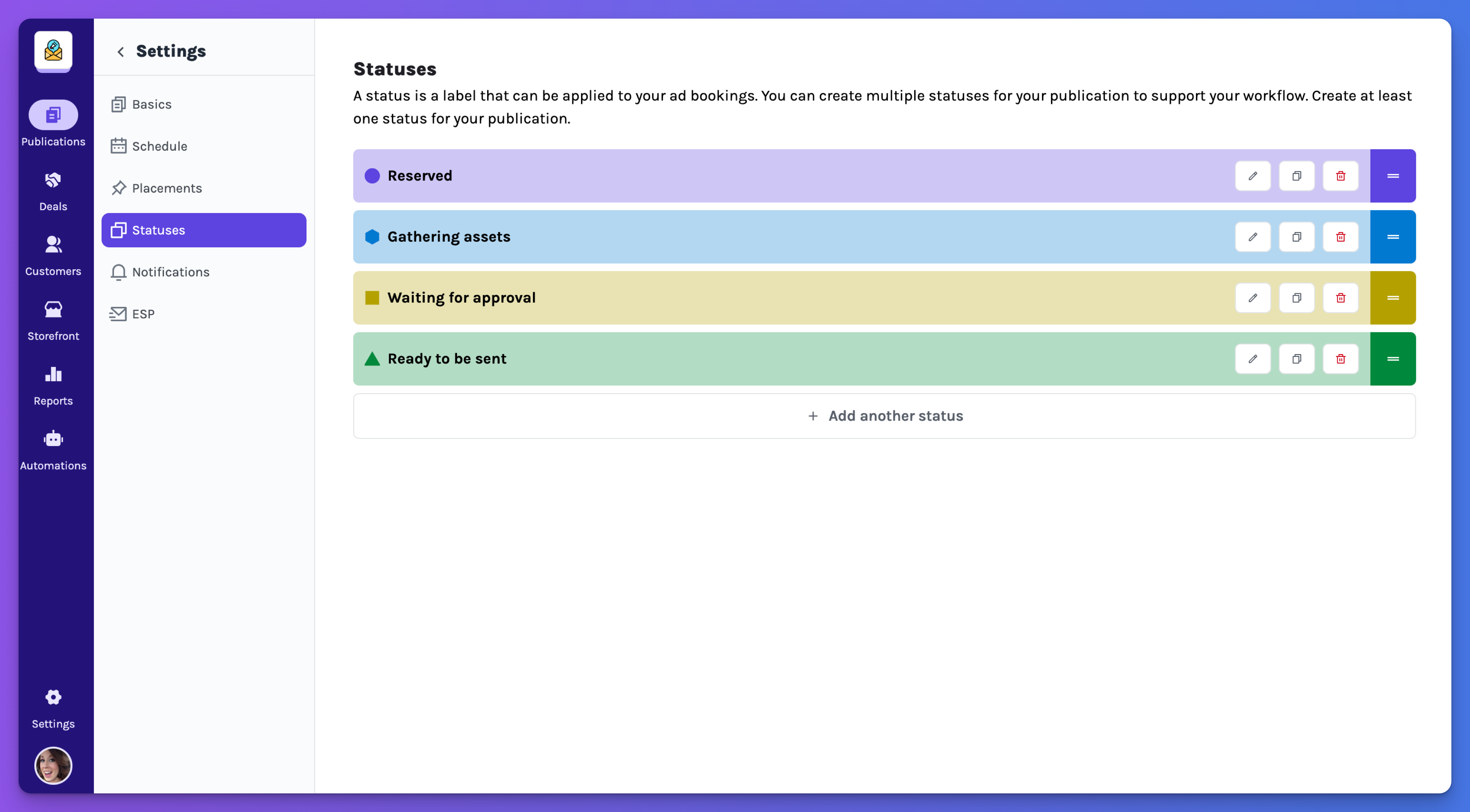Grab the Waiting for approval reorder handle
This screenshot has width=1470, height=812.
pyautogui.click(x=1393, y=298)
